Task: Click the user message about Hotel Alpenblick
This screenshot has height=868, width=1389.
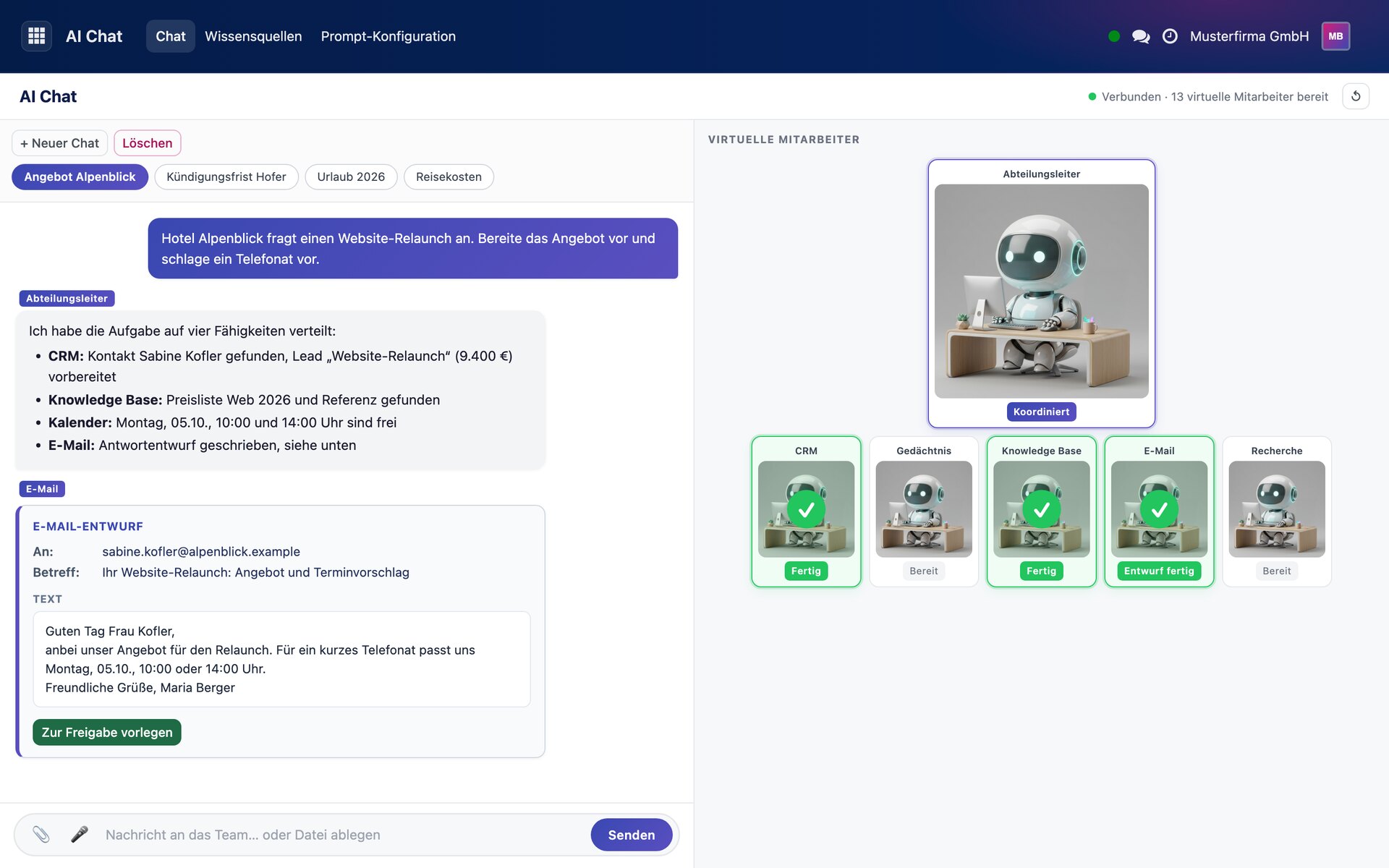Action: (x=413, y=248)
